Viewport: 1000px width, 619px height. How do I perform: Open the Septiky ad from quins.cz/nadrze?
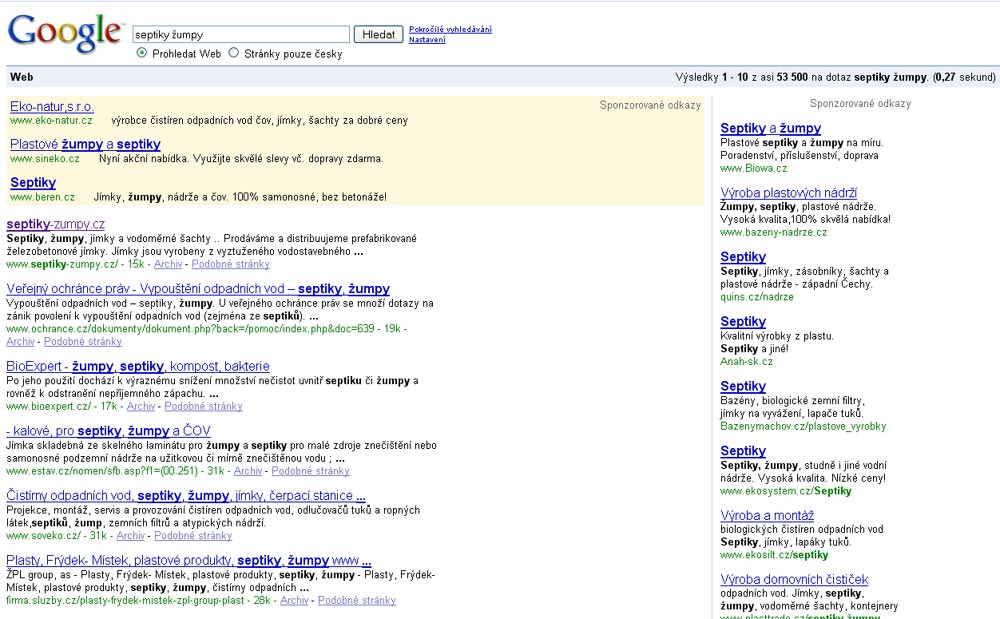click(x=743, y=257)
